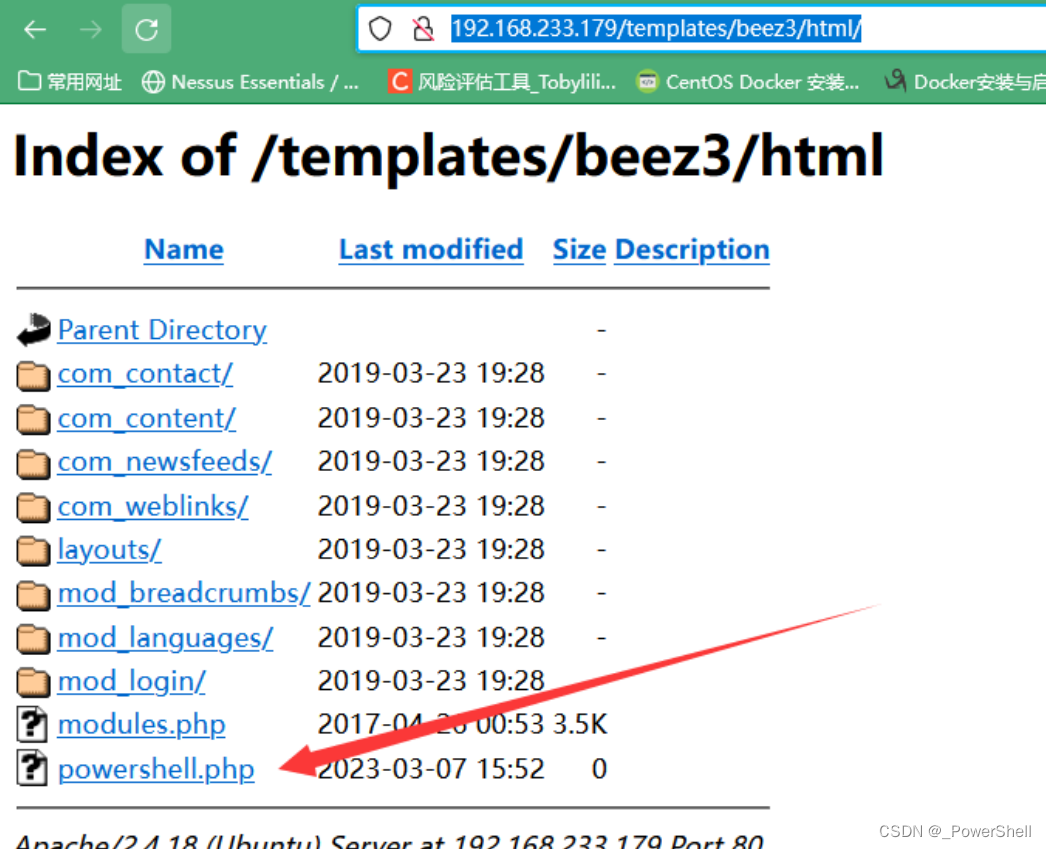Viewport: 1046px width, 849px height.
Task: Click the 3.5K size of modules.php
Action: pos(580,724)
